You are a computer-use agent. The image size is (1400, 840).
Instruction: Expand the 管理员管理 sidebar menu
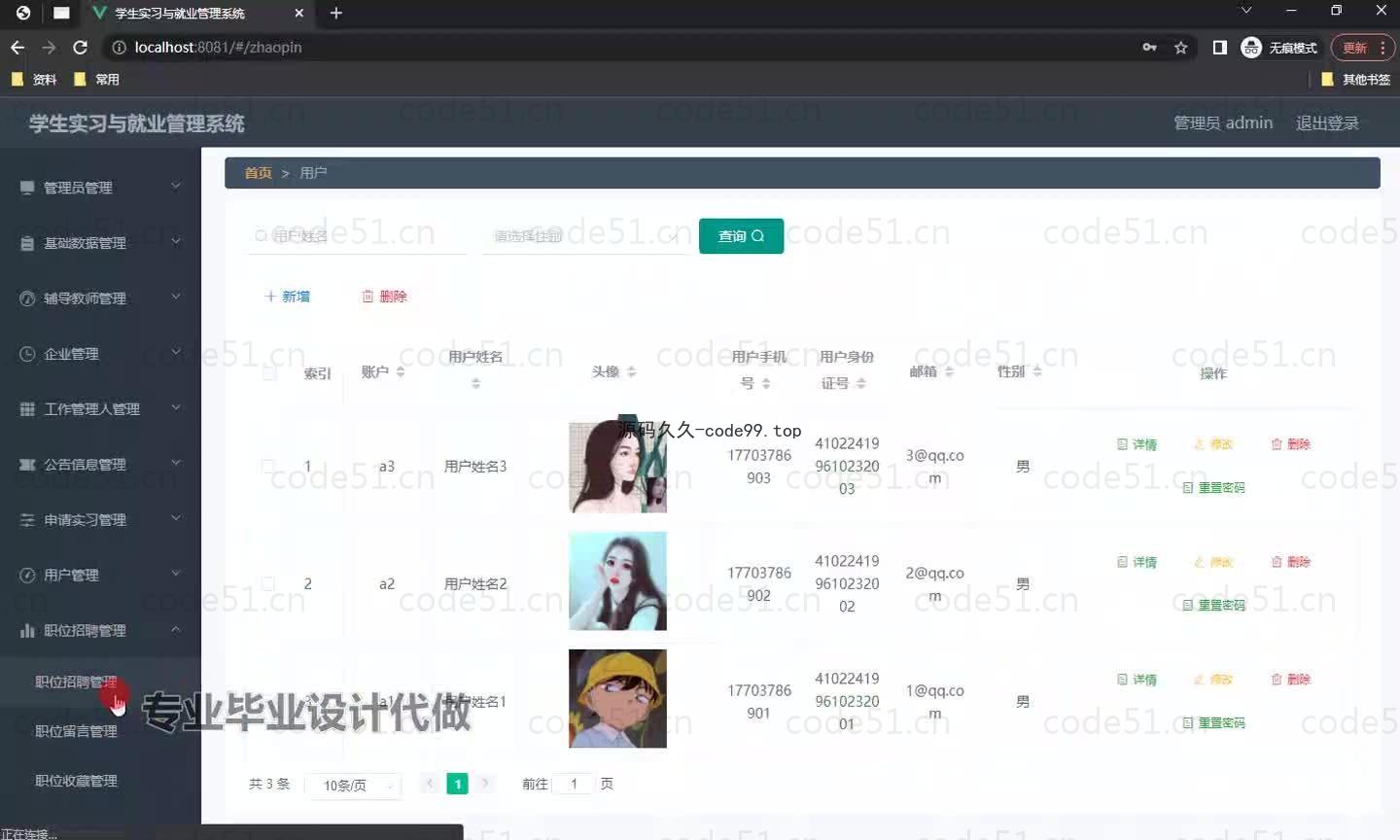tap(100, 187)
